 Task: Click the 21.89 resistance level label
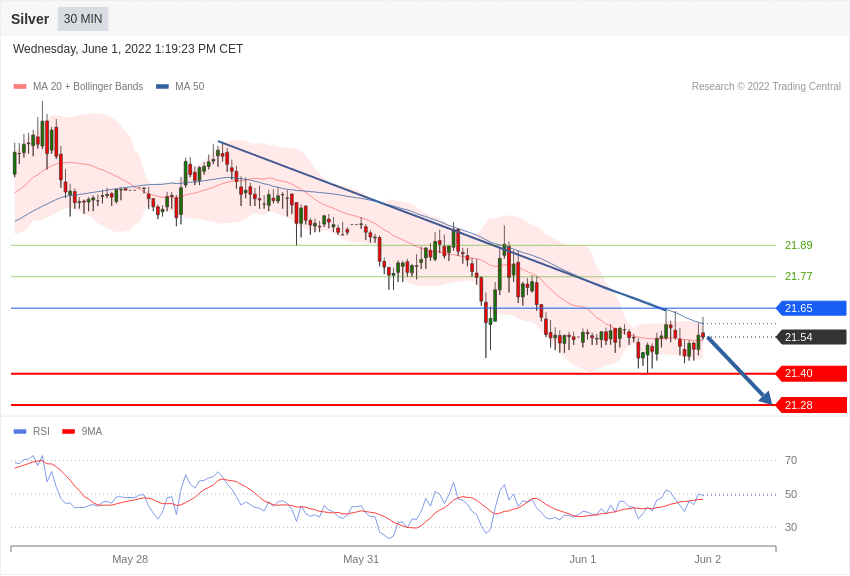(799, 245)
